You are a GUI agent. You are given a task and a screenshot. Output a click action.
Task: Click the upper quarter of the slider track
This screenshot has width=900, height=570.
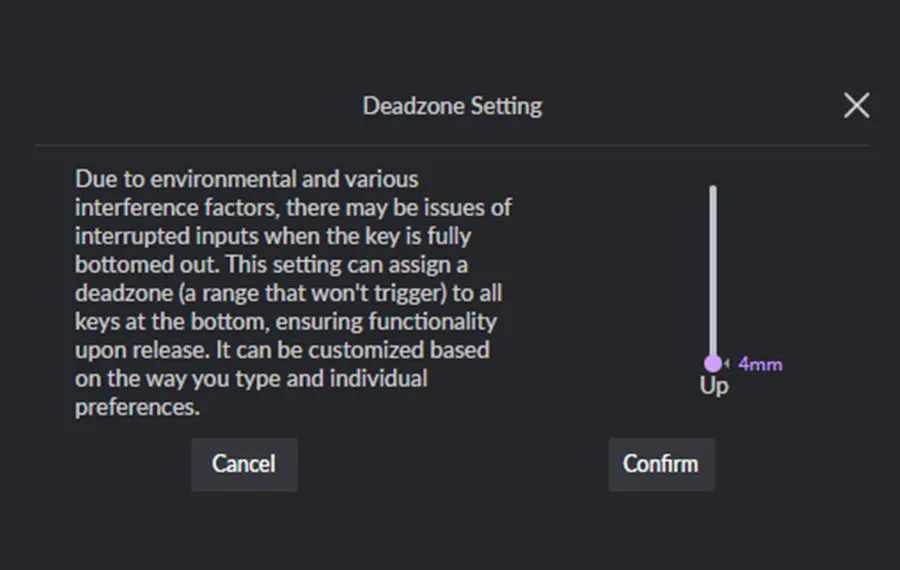click(713, 228)
